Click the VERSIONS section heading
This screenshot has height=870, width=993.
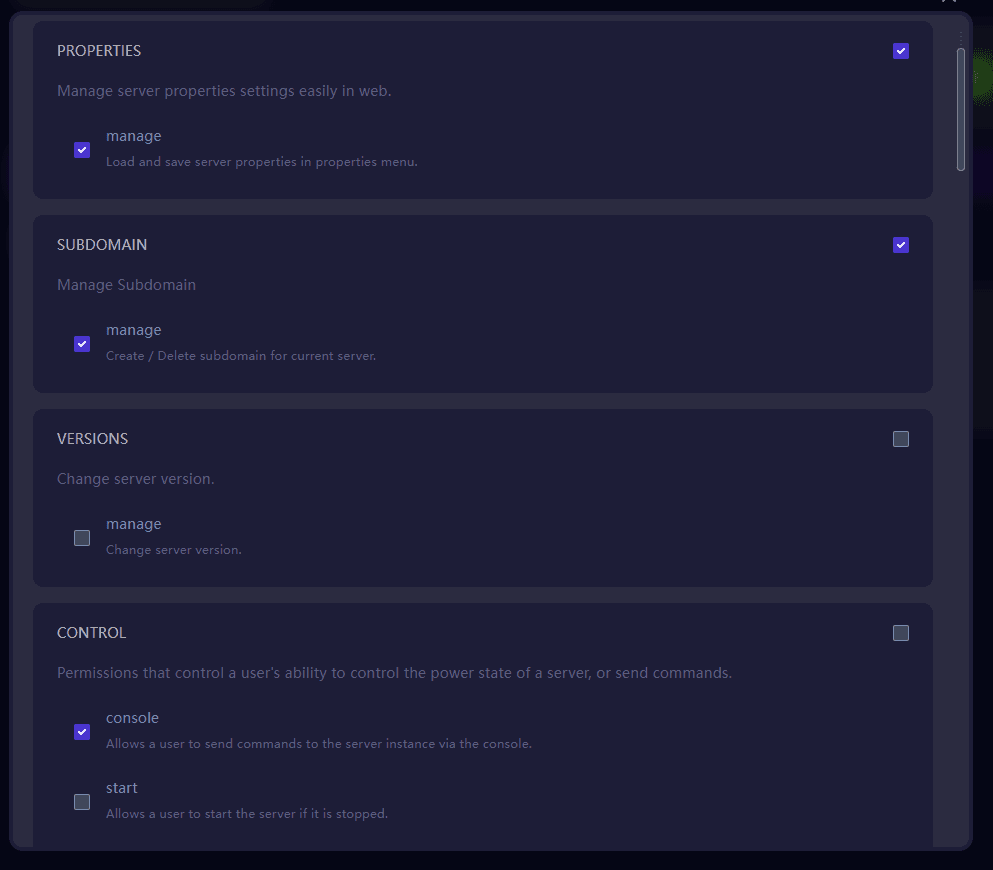92,439
